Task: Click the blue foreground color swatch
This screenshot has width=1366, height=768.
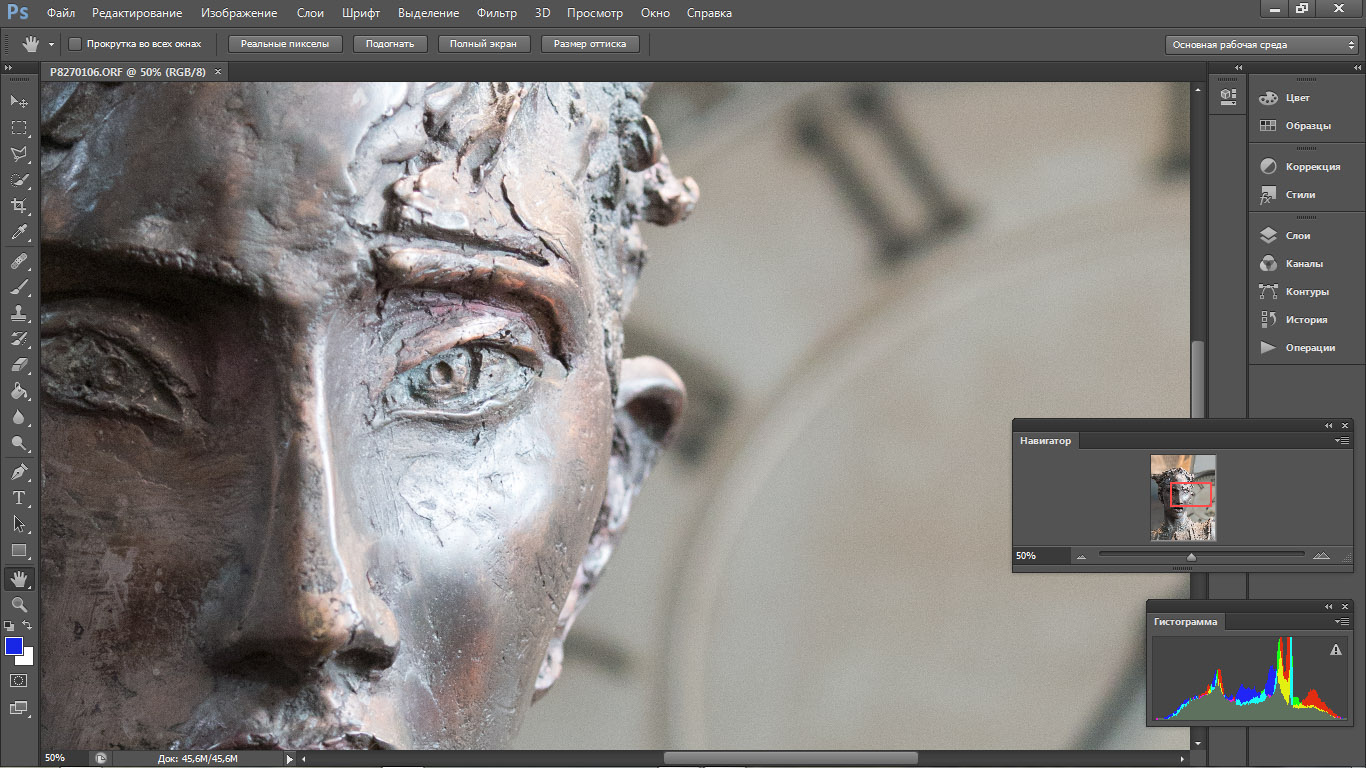Action: (14, 646)
